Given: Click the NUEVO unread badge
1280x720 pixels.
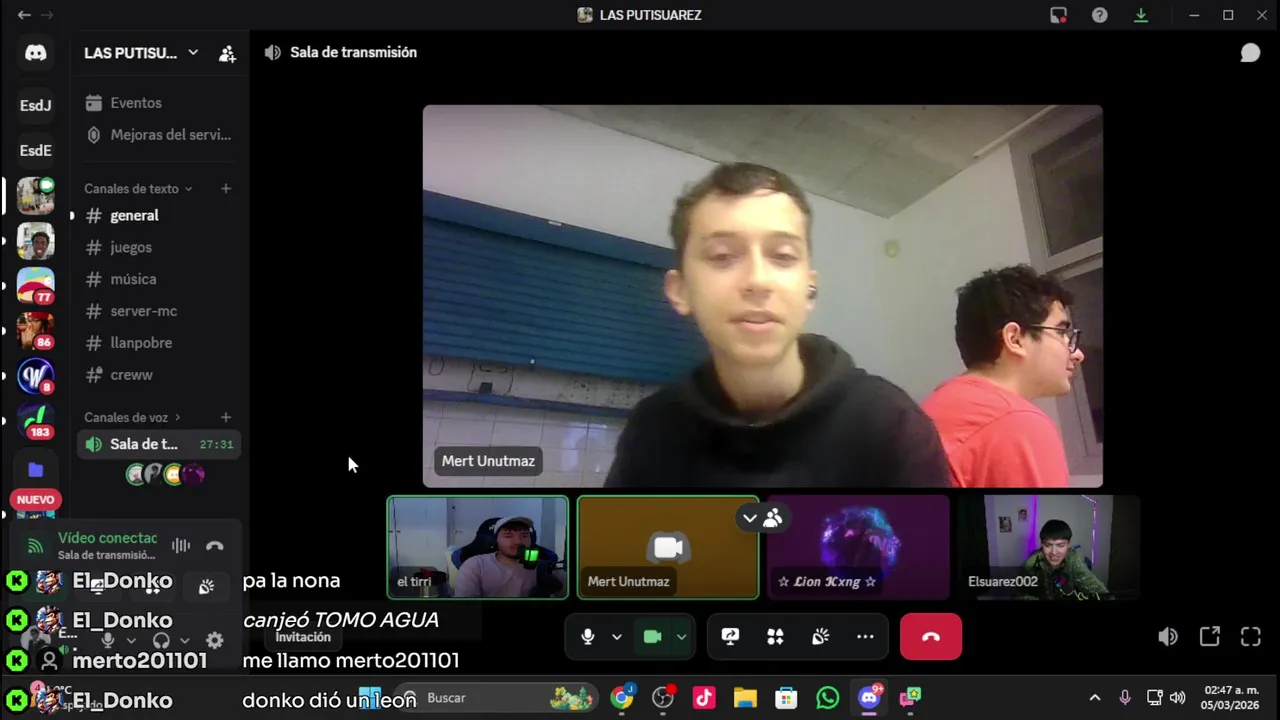Looking at the screenshot, I should point(36,500).
